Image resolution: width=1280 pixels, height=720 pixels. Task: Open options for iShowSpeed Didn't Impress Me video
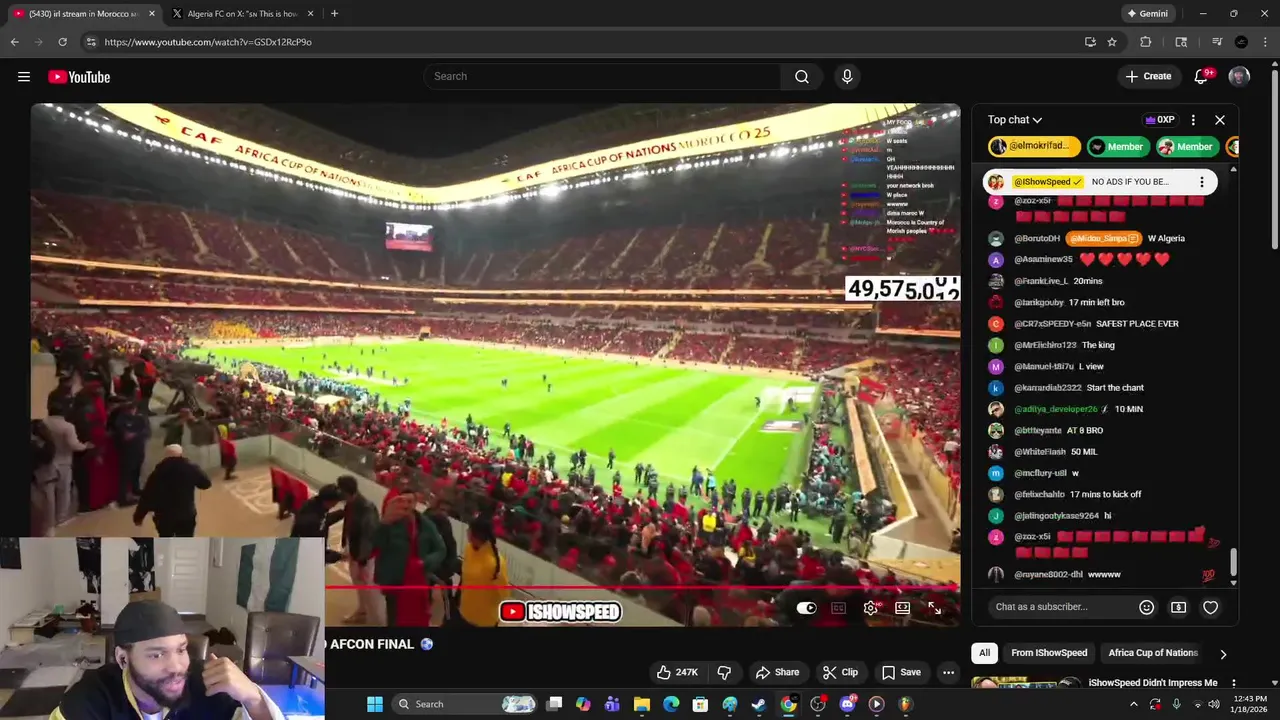click(x=1234, y=683)
